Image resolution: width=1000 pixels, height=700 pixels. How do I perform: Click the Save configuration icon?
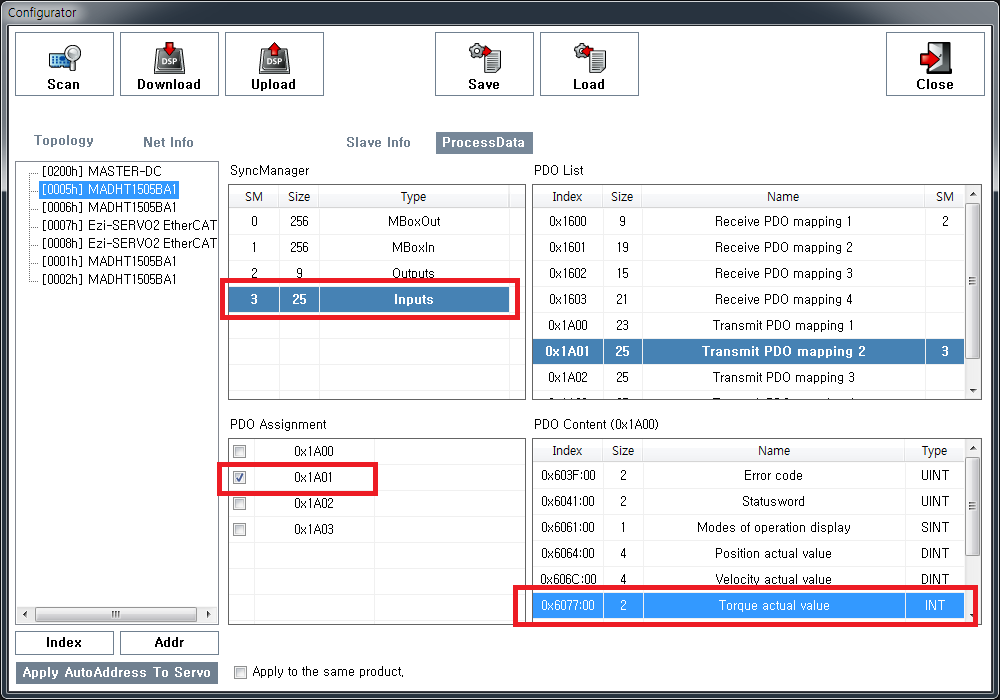click(x=484, y=58)
